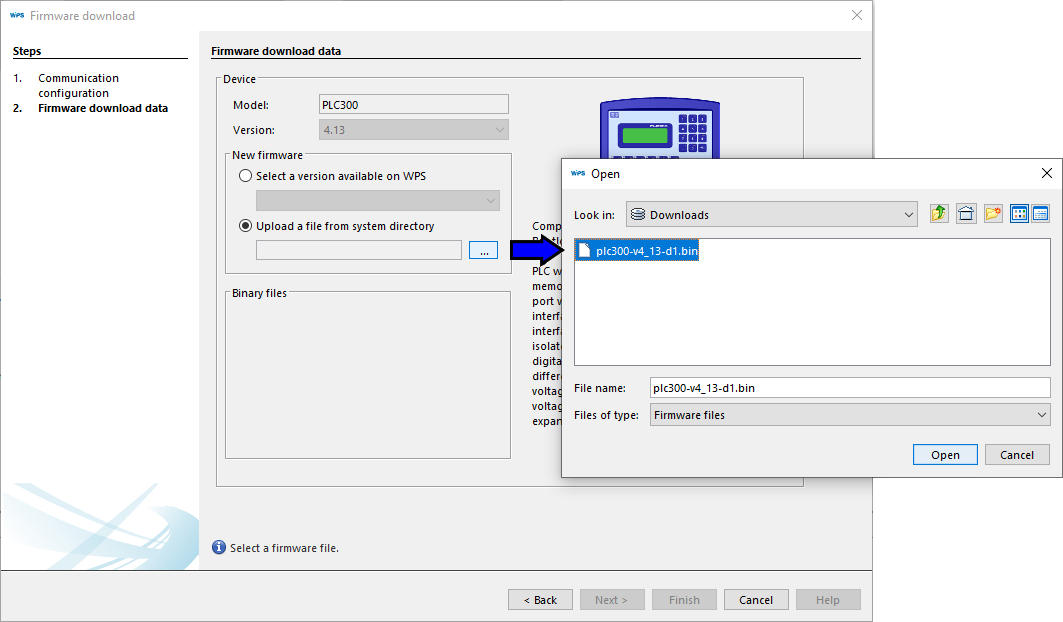Create a new folder with toolbar icon
Viewport: 1063px width, 622px height.
click(993, 214)
